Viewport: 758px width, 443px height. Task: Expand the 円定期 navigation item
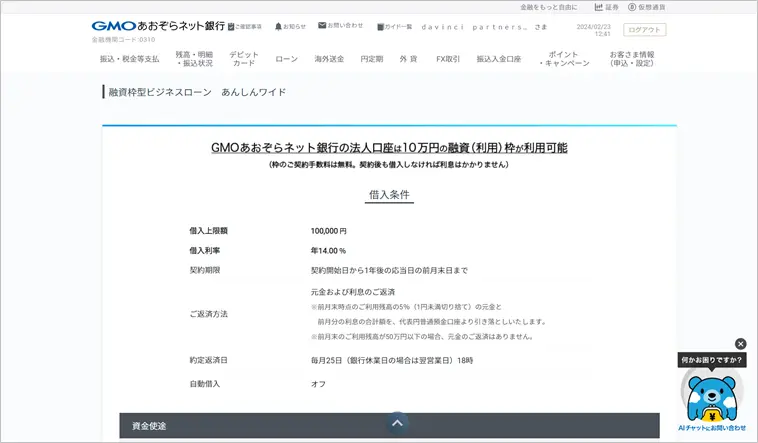371,59
